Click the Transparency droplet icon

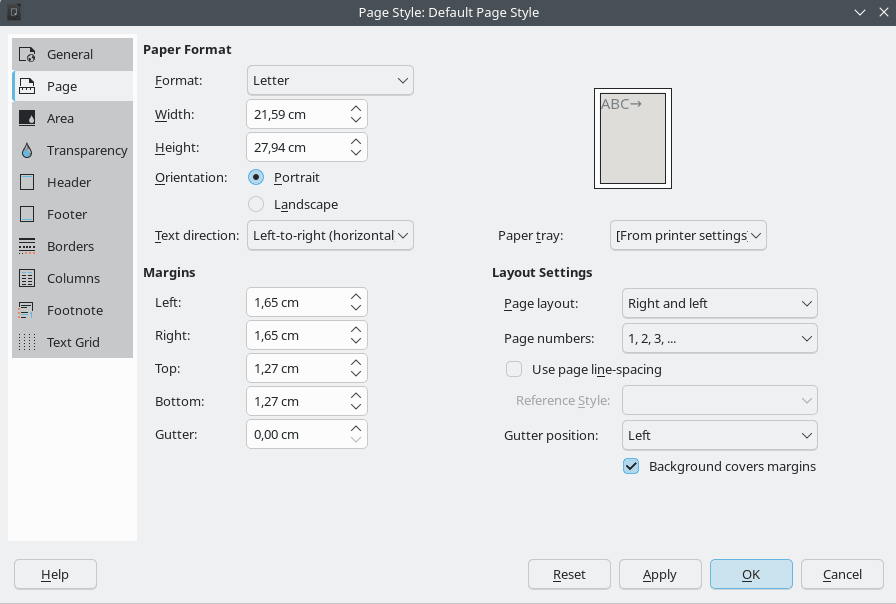click(28, 150)
